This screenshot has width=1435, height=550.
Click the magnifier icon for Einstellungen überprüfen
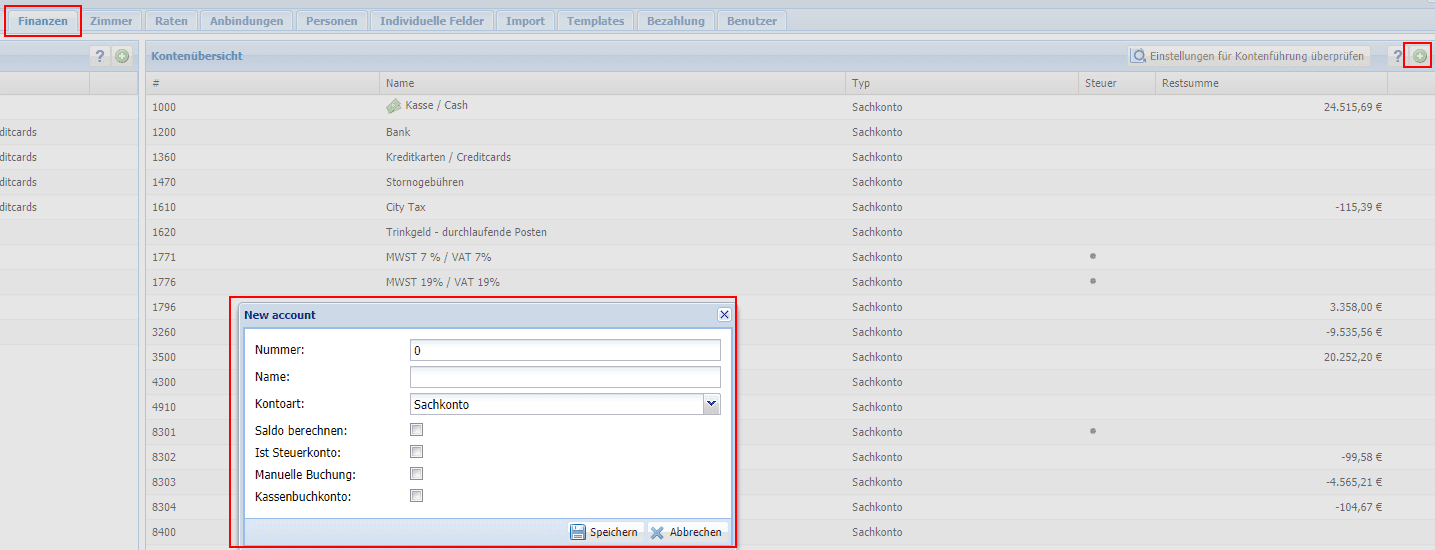1139,57
